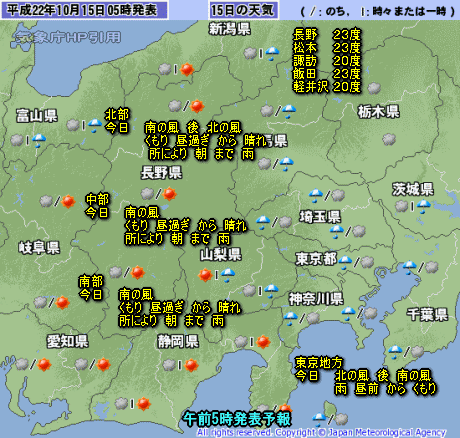This screenshot has width=460, height=438.
Task: Click the lone cloud icon under 栃木県 label
Action: 389,139
